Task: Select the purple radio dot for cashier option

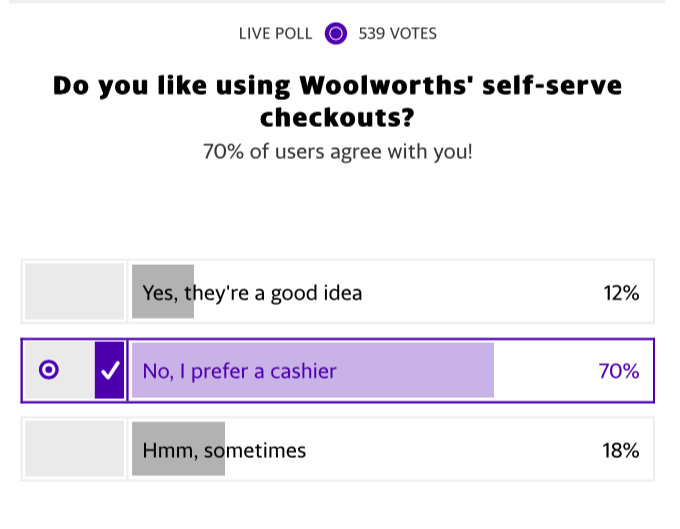Action: 48,371
